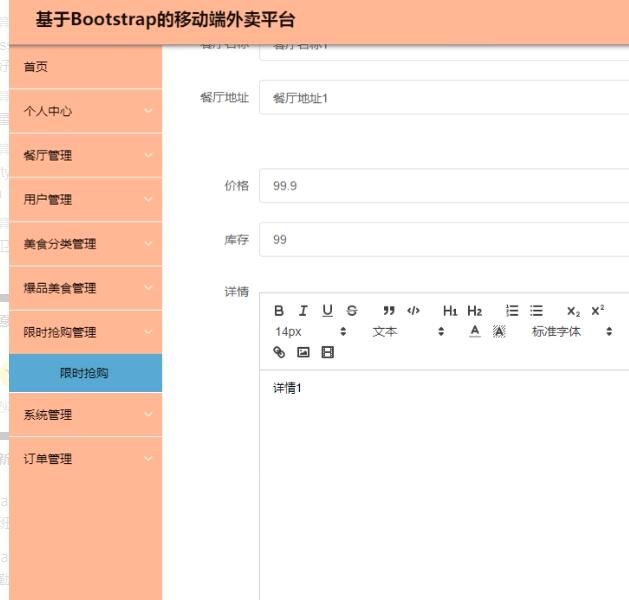Open the text color picker
The height and width of the screenshot is (600, 629).
click(x=475, y=331)
